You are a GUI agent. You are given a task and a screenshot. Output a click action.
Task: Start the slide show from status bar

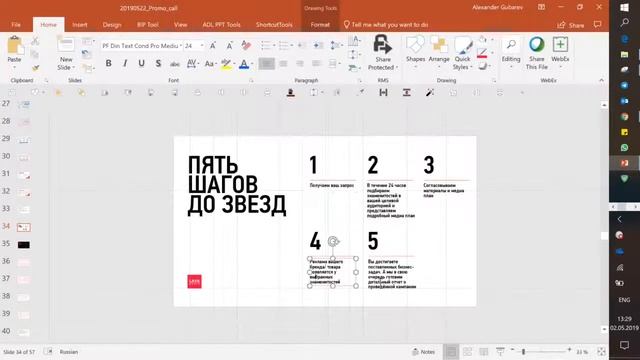tap(500, 351)
